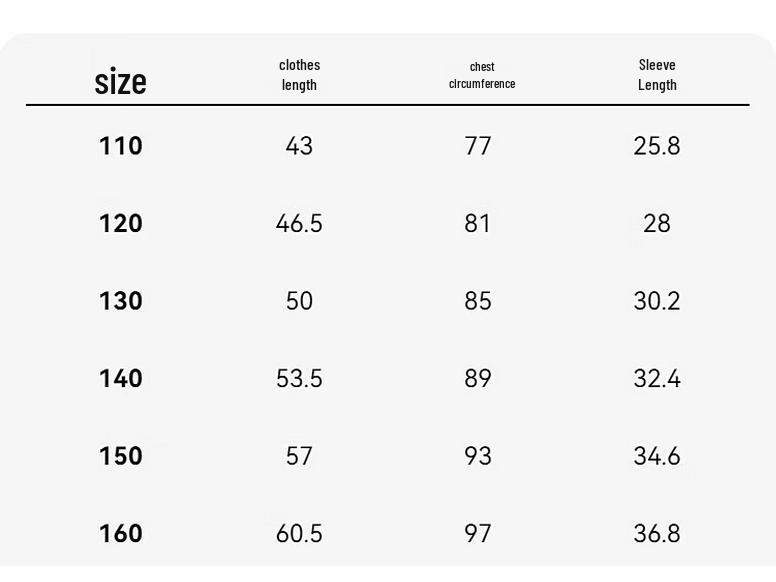This screenshot has width=776, height=582.
Task: Click sleeve length value 34.6
Action: click(x=657, y=456)
